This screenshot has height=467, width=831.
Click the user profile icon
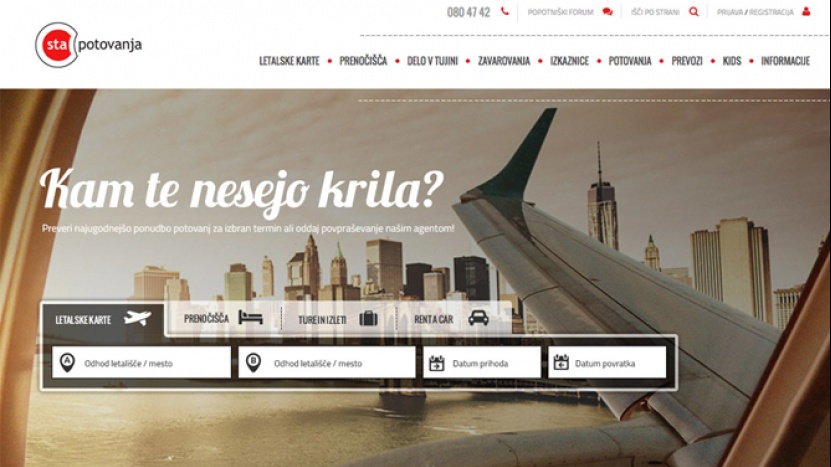click(x=806, y=12)
